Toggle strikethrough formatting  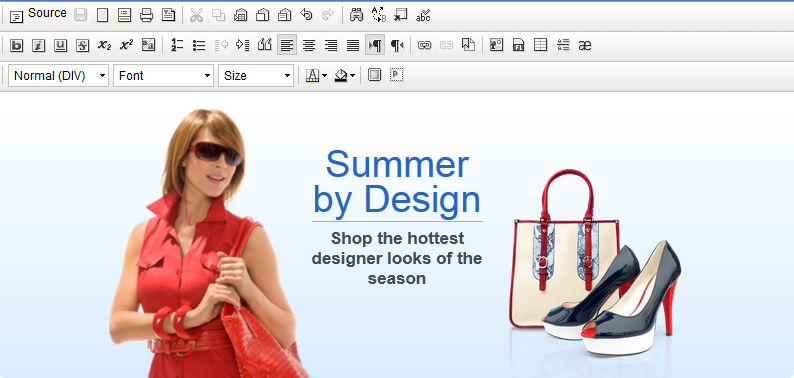(x=83, y=45)
